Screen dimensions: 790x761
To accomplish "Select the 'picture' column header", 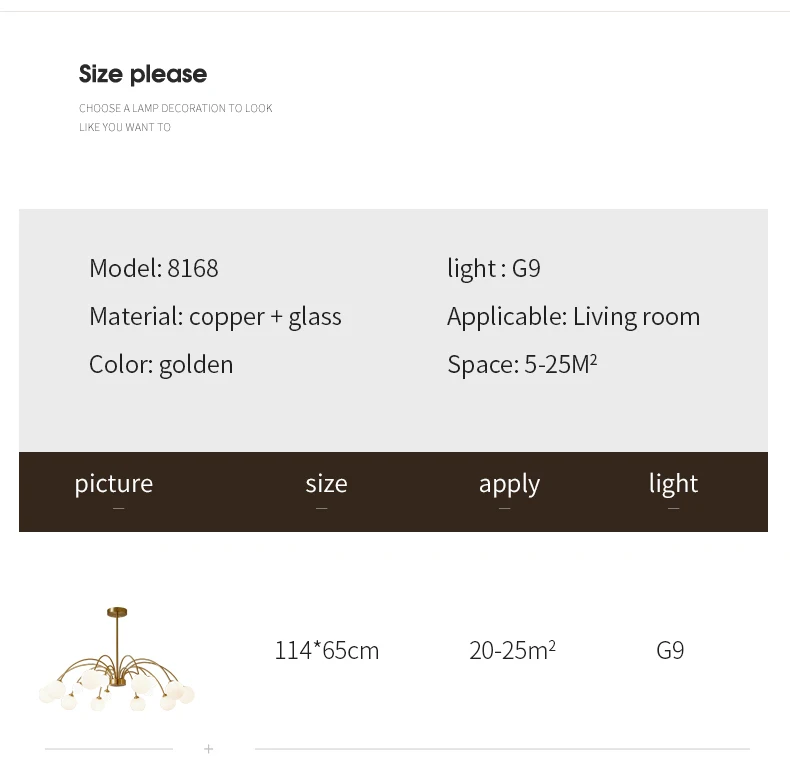I will coord(114,484).
